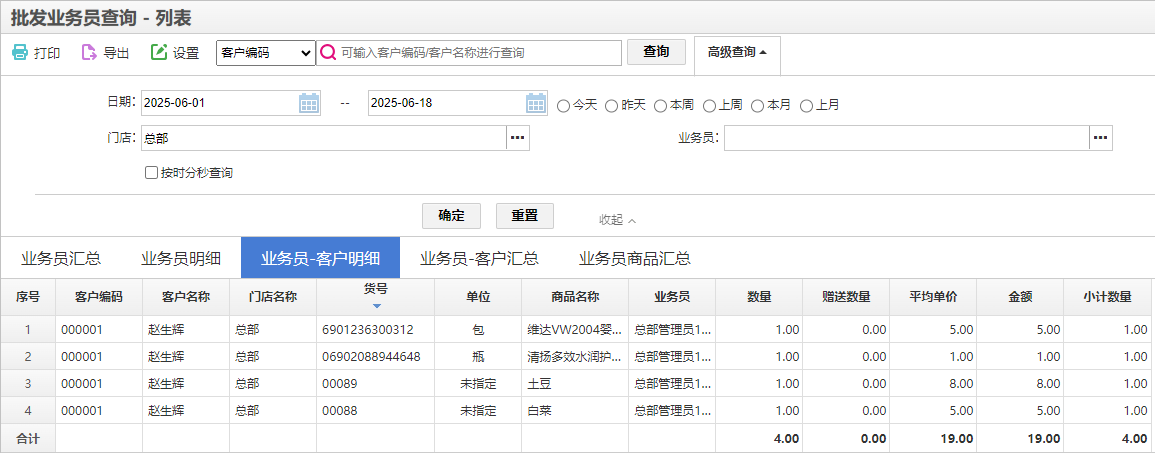Click the 序号 column header

click(28, 297)
